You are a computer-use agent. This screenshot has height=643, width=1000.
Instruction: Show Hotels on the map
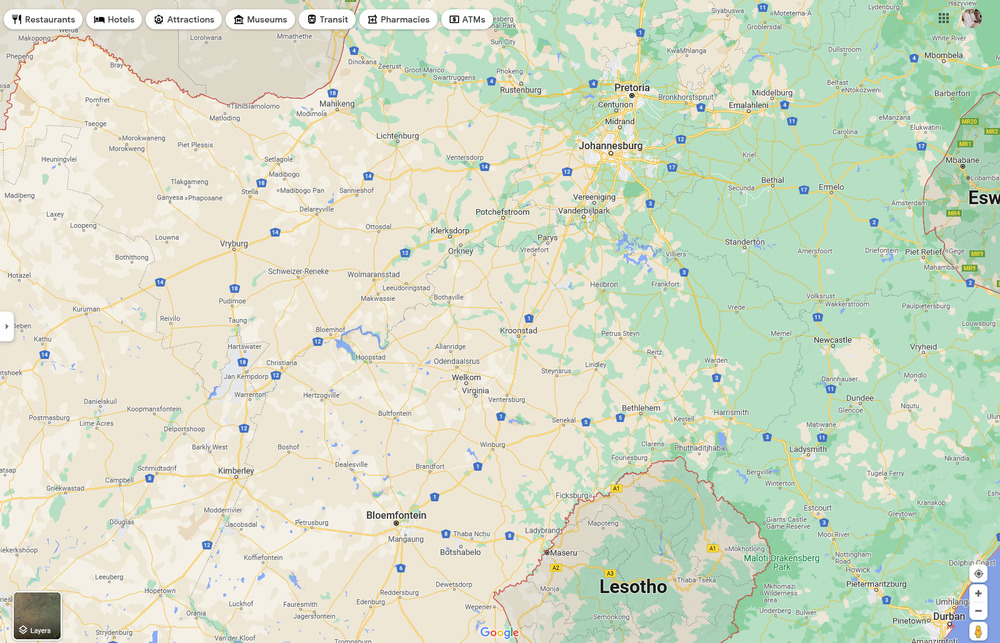pyautogui.click(x=114, y=19)
